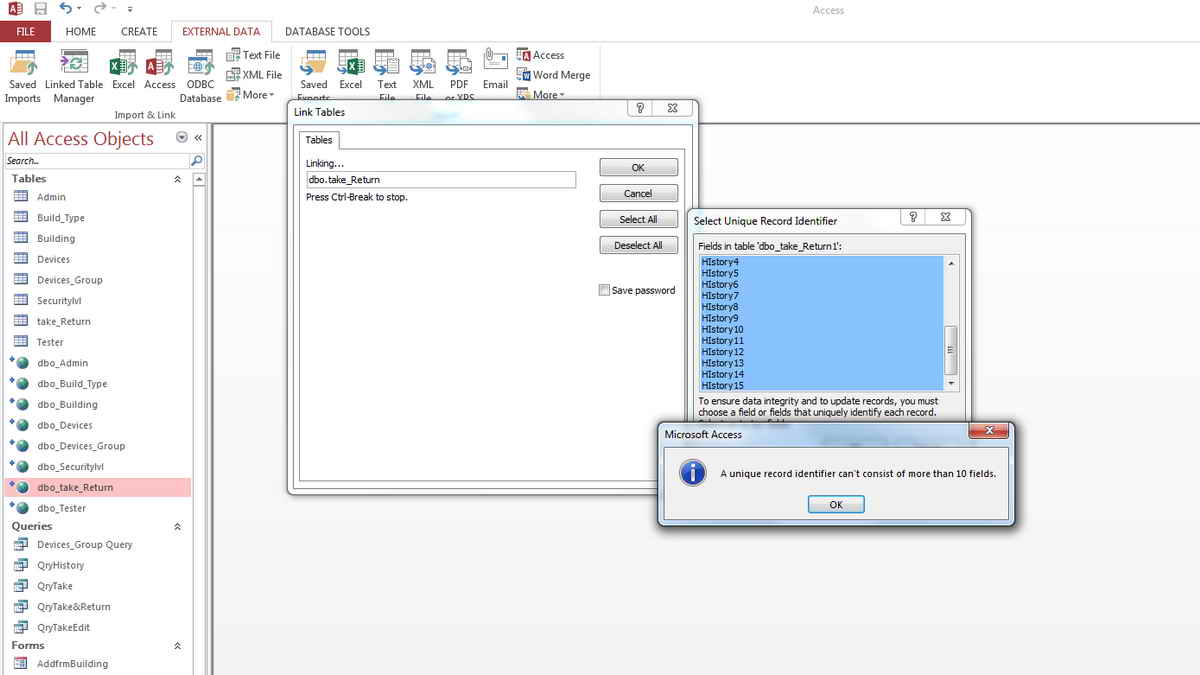Screen dimensions: 1200x675
Task: Open Saved Exports in the ribbon
Action: pyautogui.click(x=314, y=74)
